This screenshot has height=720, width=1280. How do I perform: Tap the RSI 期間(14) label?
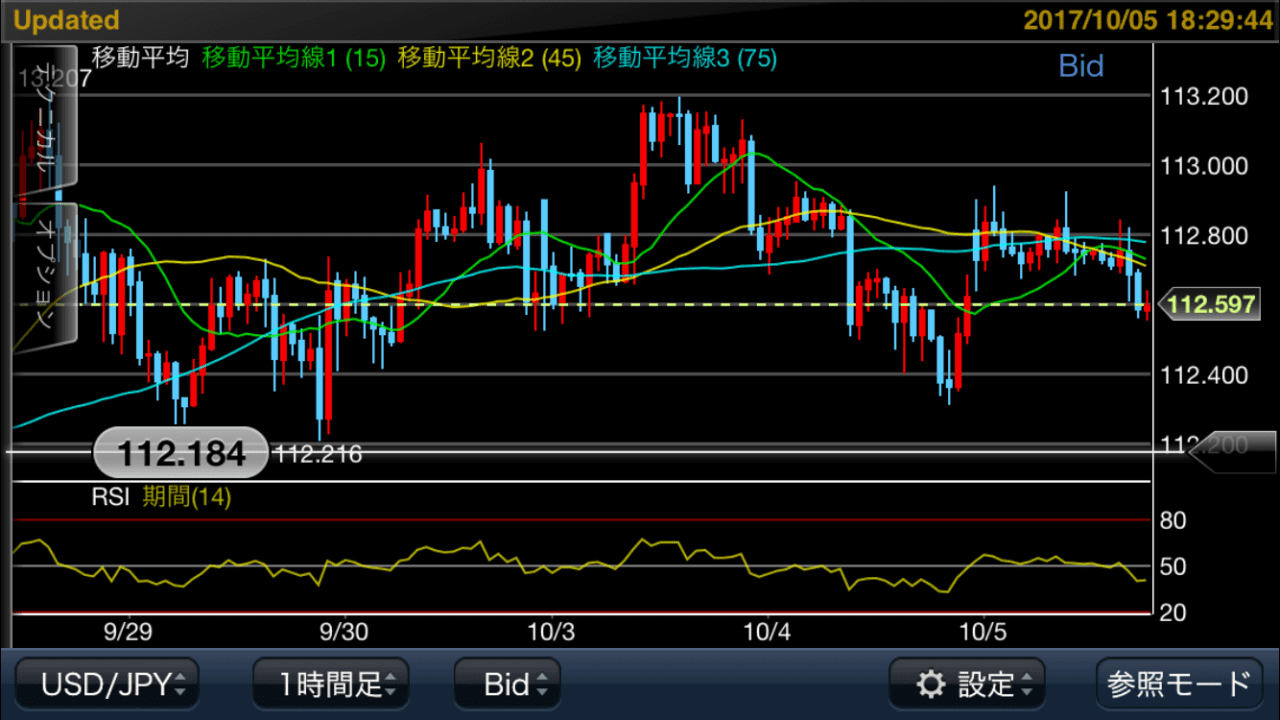(161, 497)
